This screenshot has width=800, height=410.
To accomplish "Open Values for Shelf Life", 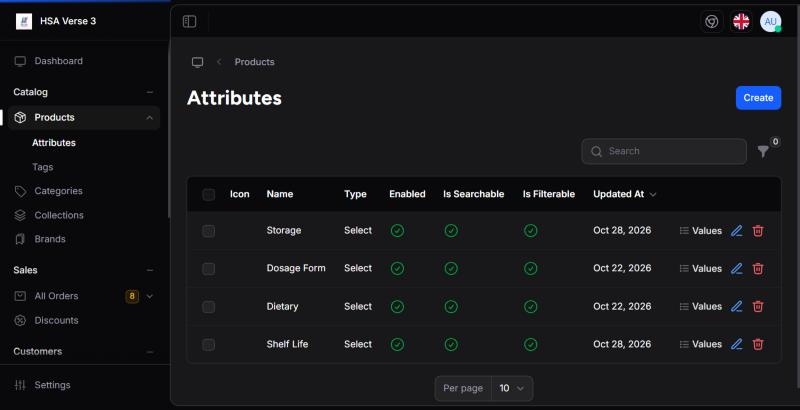I will pos(701,344).
